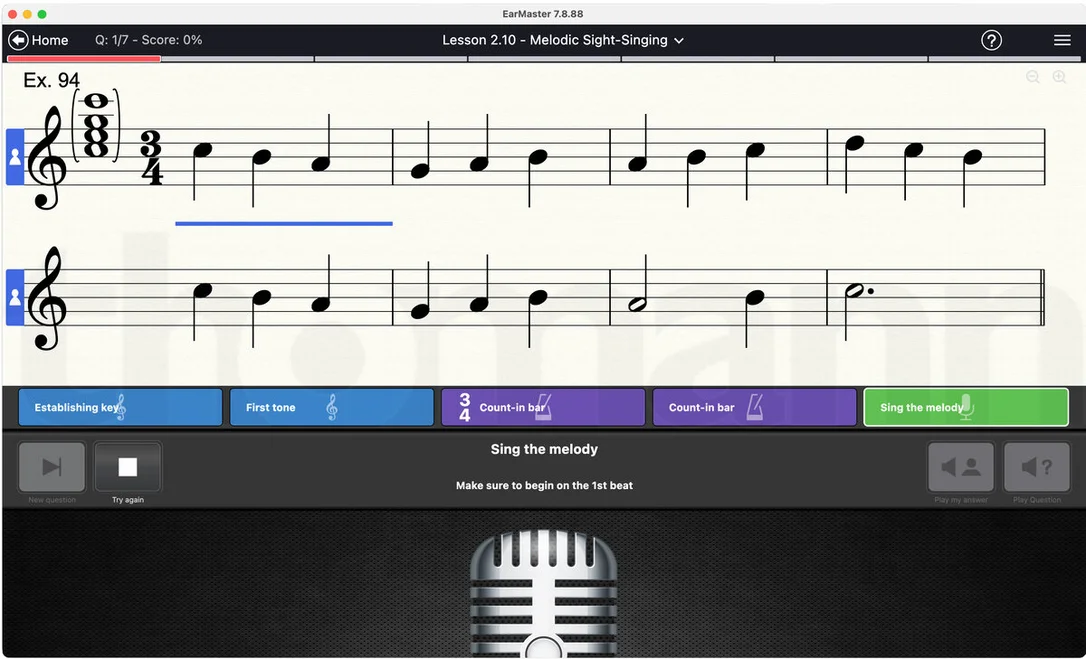Select the First tone step

(331, 407)
